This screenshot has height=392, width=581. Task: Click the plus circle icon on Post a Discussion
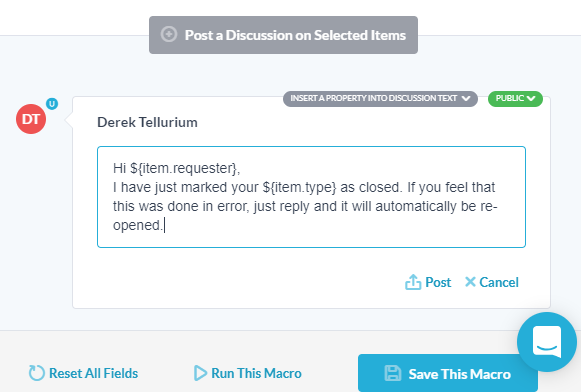point(169,34)
